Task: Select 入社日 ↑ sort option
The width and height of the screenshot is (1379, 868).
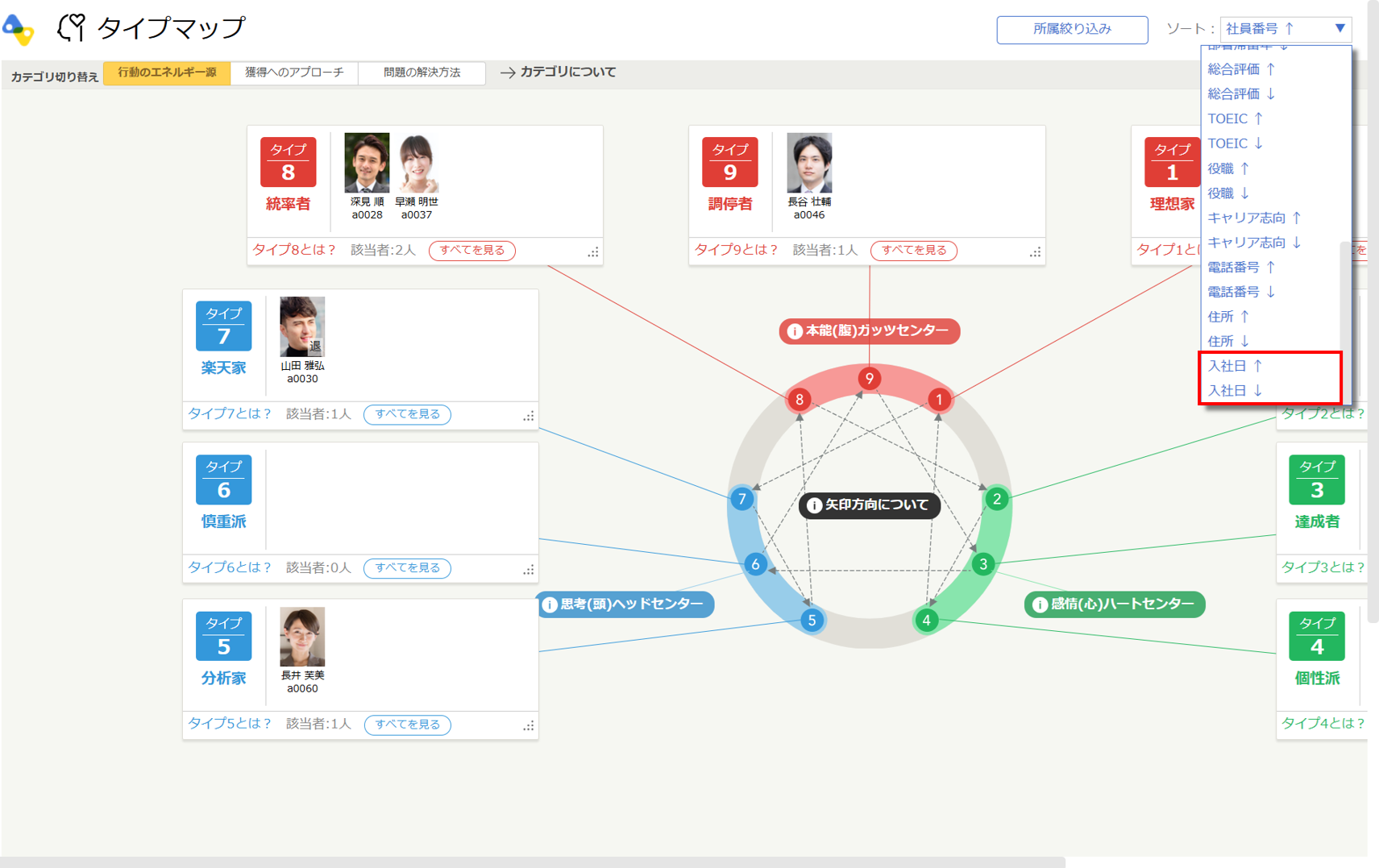Action: click(x=1235, y=366)
